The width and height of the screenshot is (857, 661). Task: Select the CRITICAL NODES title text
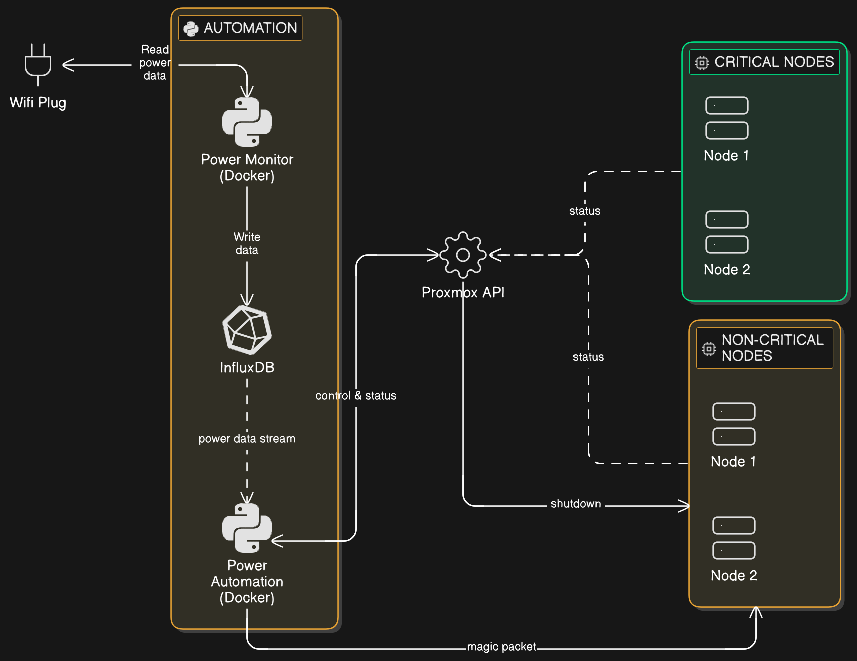(x=774, y=62)
